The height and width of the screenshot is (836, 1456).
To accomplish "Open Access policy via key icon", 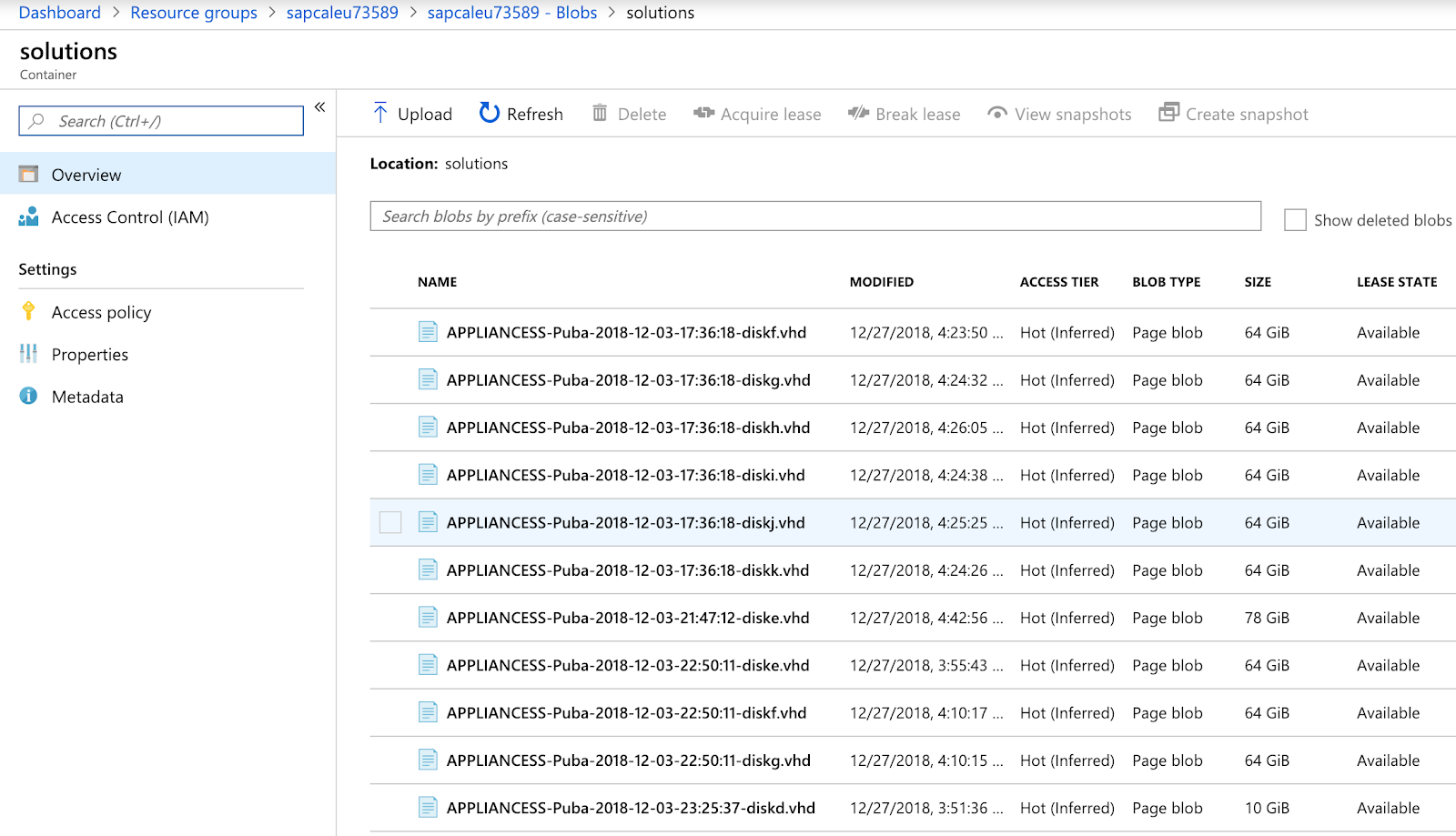I will tap(29, 312).
